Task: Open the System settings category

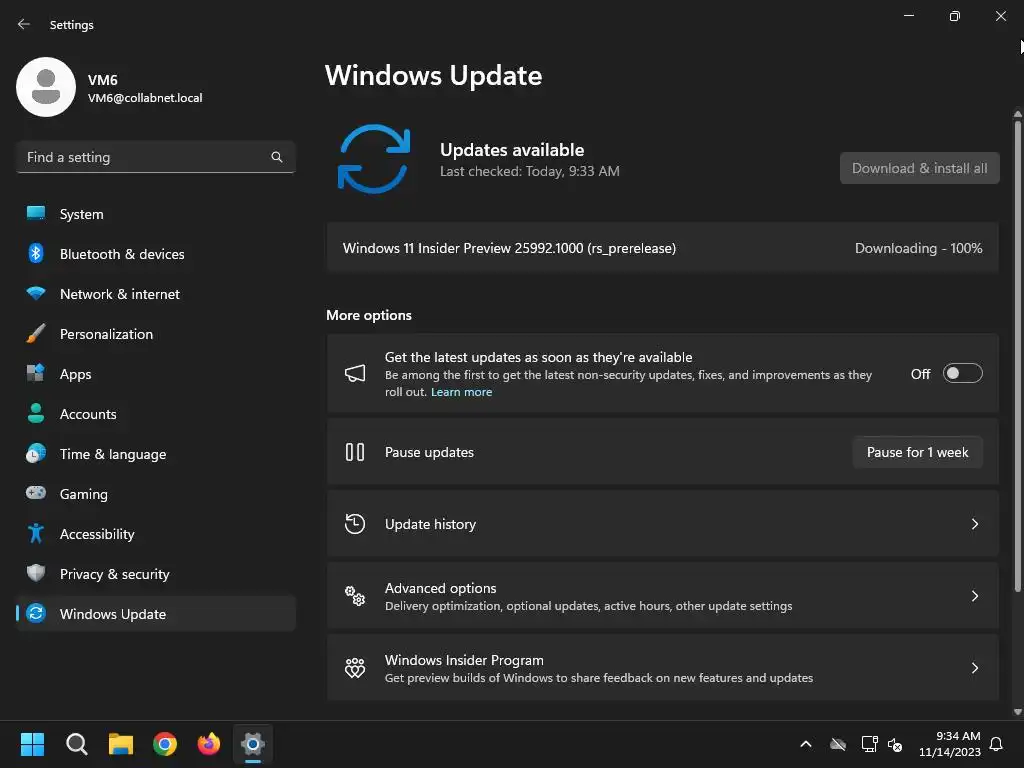Action: point(156,214)
